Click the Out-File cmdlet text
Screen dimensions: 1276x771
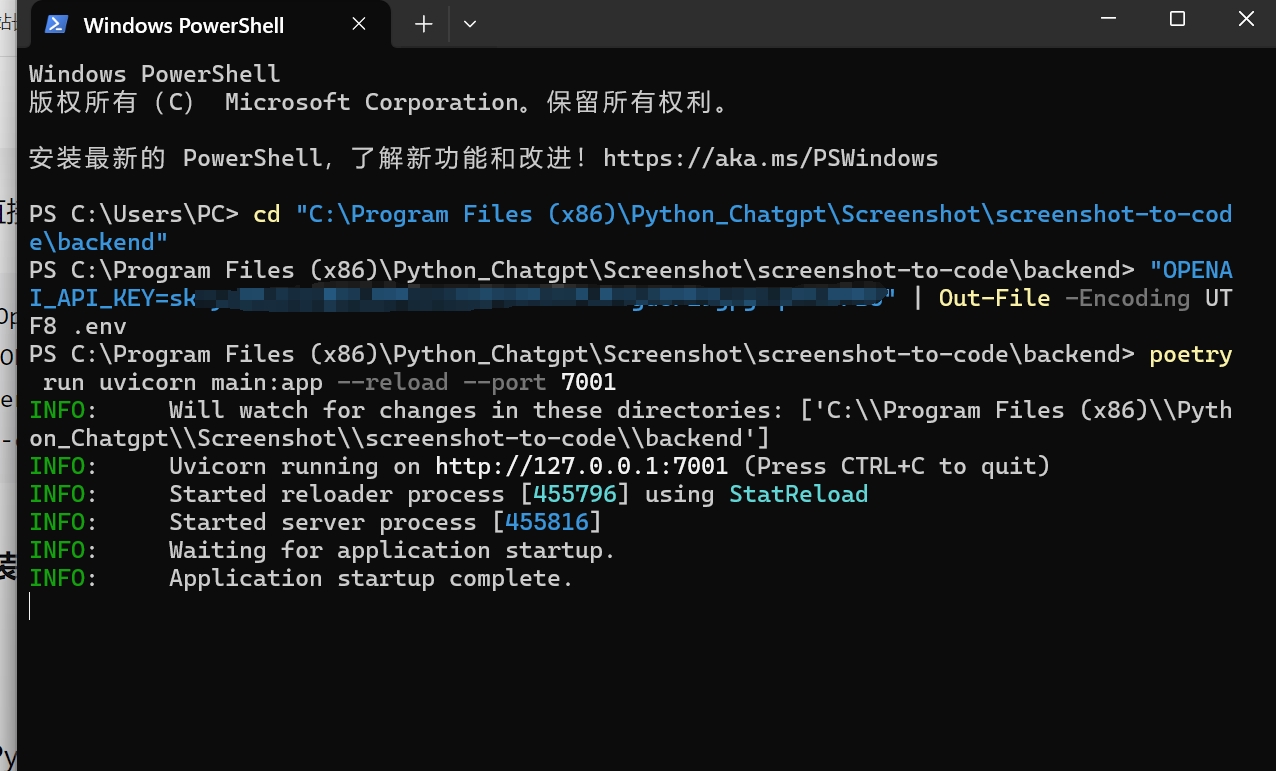point(994,297)
